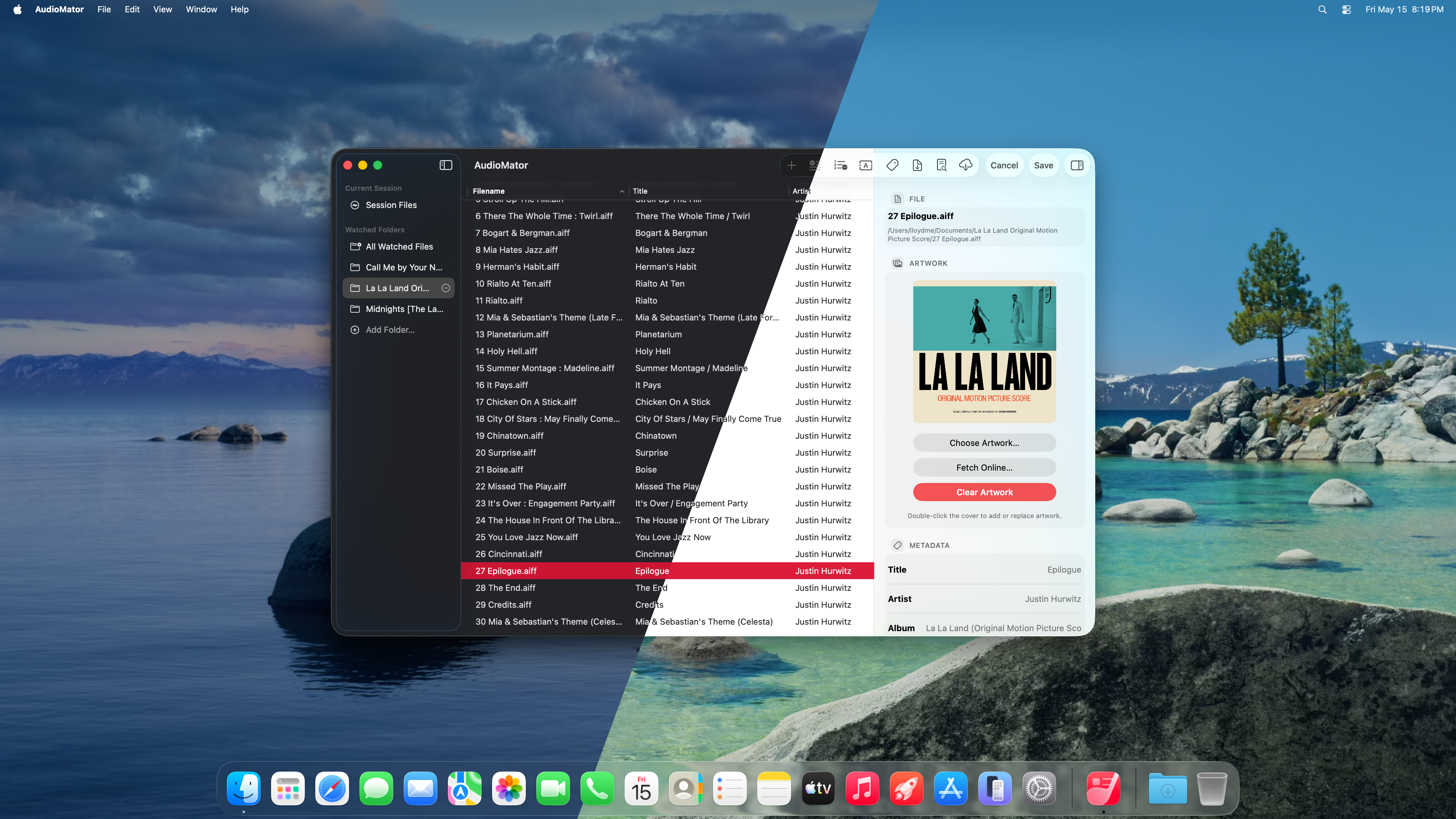Screen dimensions: 1456x819
Task: Open Launchpad from the Dock
Action: tap(288, 788)
